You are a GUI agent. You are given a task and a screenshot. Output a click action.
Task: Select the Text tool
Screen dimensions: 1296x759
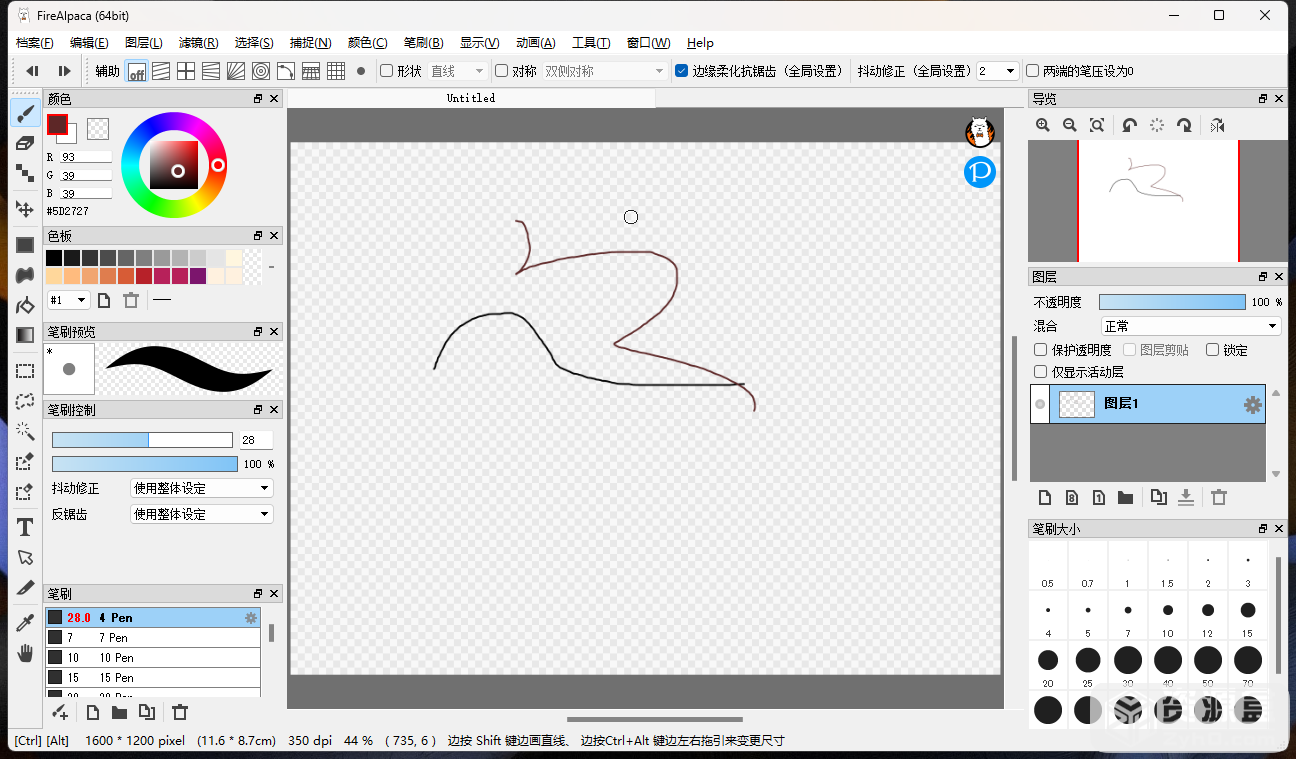[25, 527]
